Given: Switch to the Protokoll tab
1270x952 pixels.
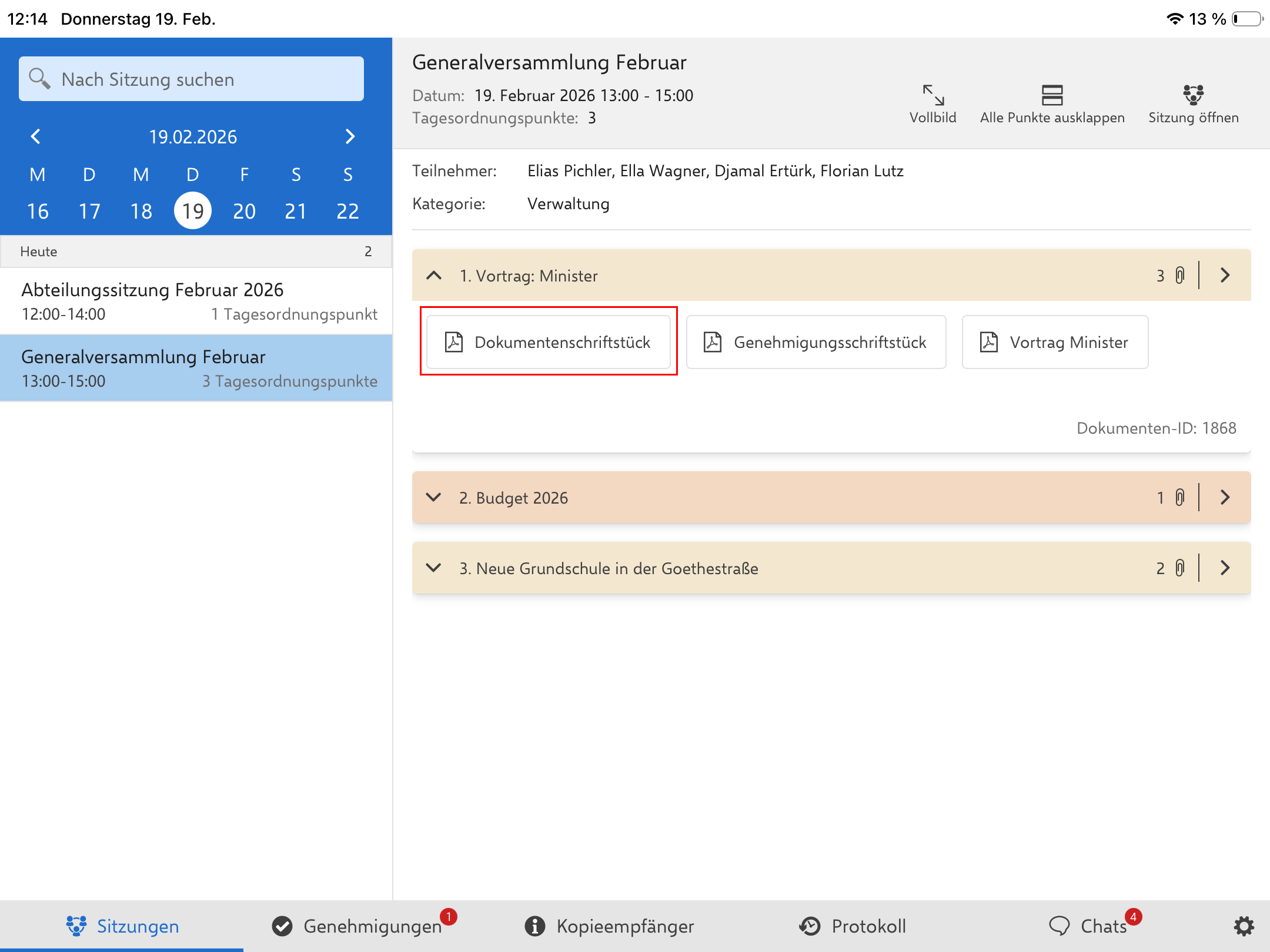Looking at the screenshot, I should coord(853,926).
